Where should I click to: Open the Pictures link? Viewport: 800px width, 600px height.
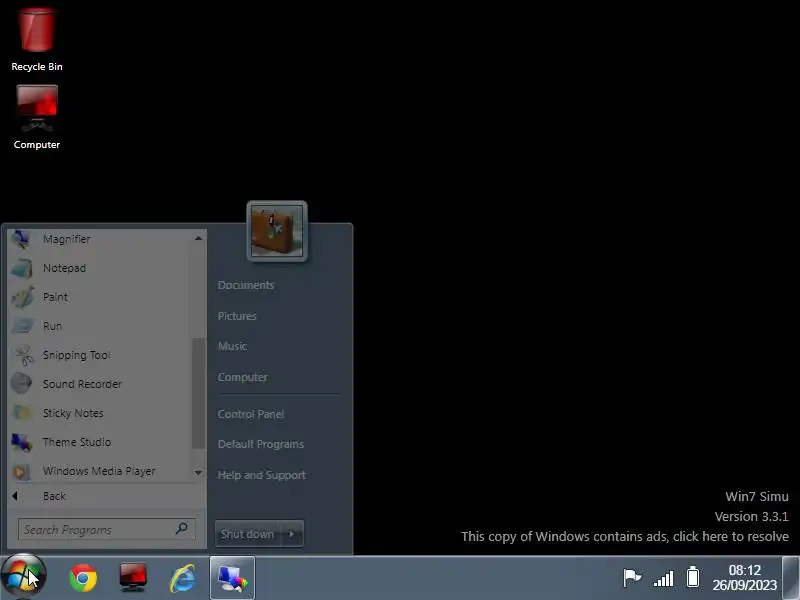click(x=237, y=316)
